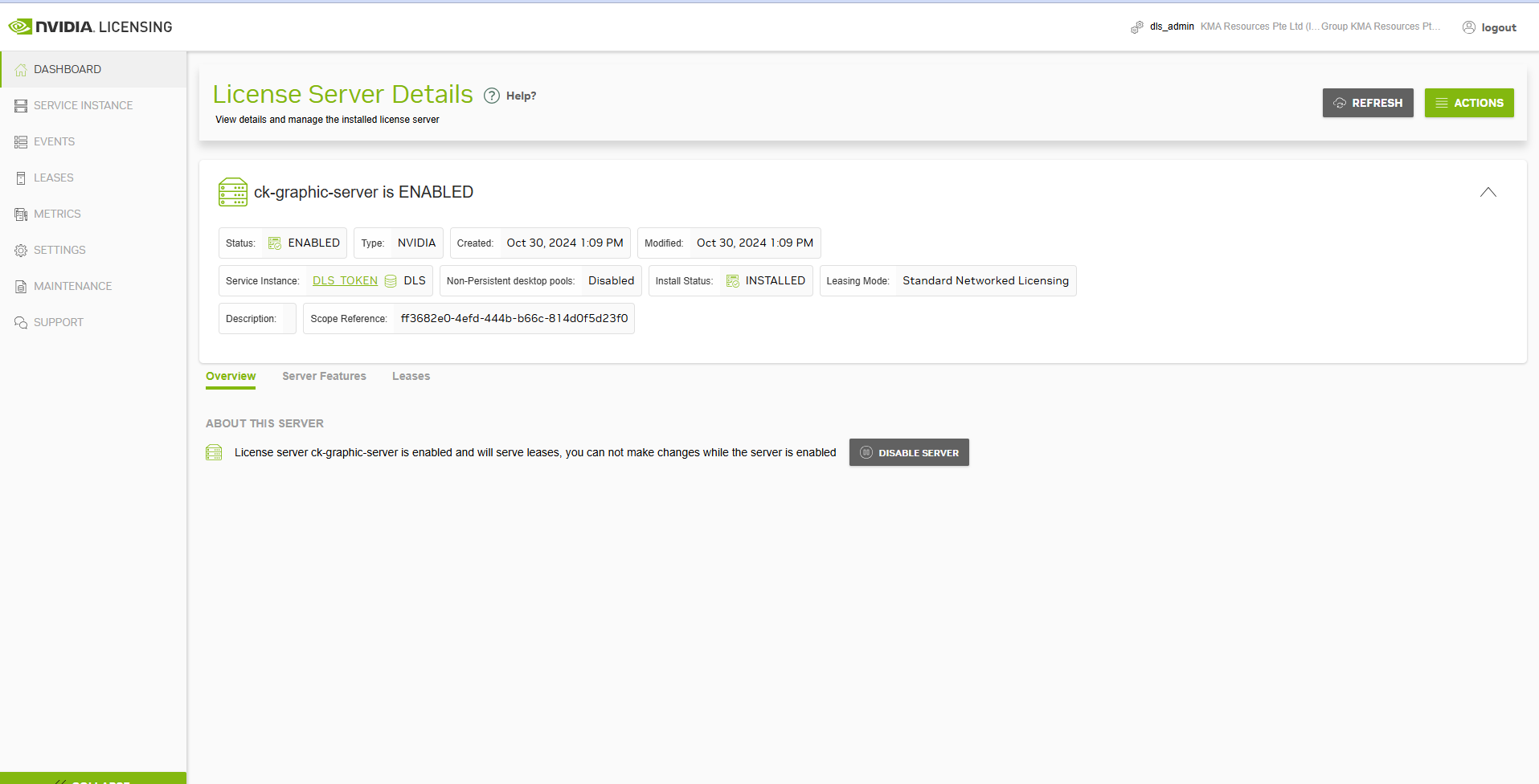Image resolution: width=1539 pixels, height=784 pixels.
Task: Click the Created date Oct 30, 2024 value
Action: point(565,243)
